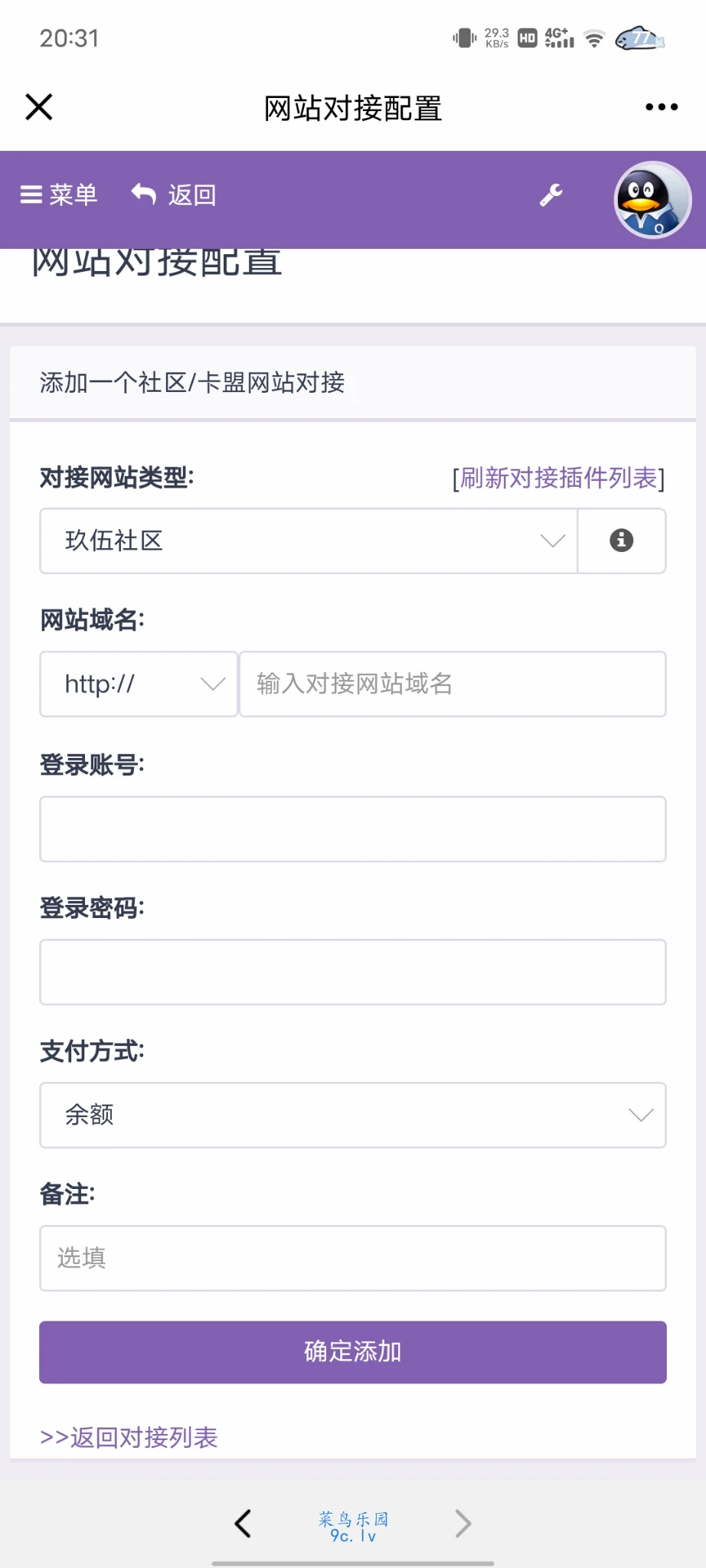Tap the 返回 back arrow

point(174,195)
